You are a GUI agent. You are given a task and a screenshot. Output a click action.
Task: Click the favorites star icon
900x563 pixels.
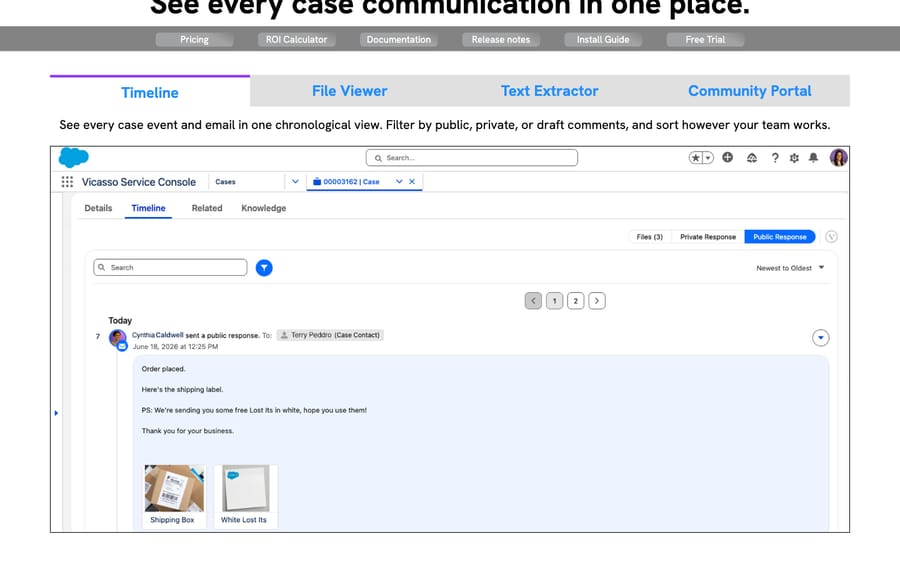tap(695, 158)
